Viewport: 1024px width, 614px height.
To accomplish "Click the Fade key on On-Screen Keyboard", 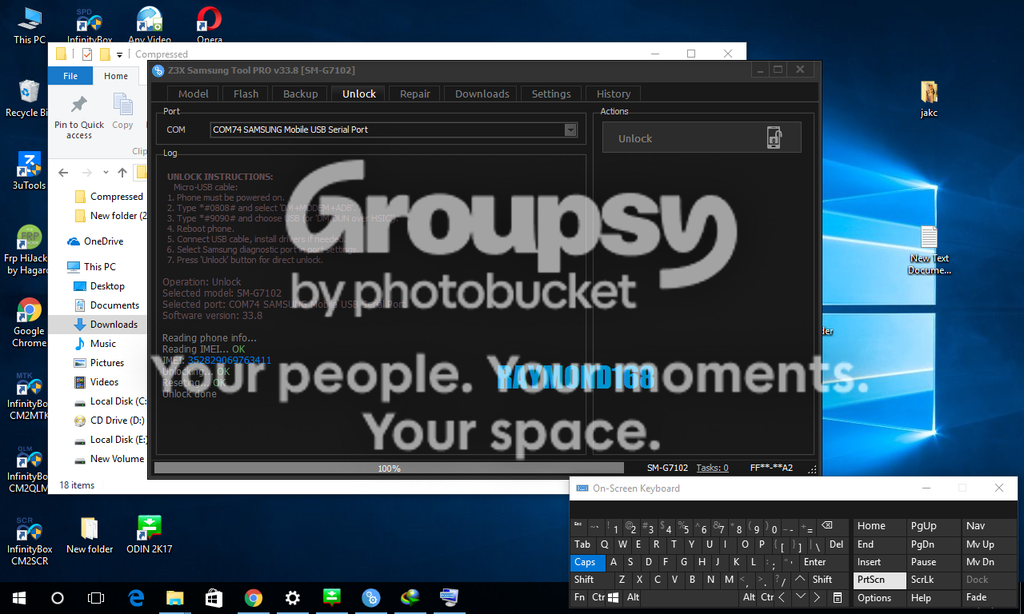I will [988, 597].
